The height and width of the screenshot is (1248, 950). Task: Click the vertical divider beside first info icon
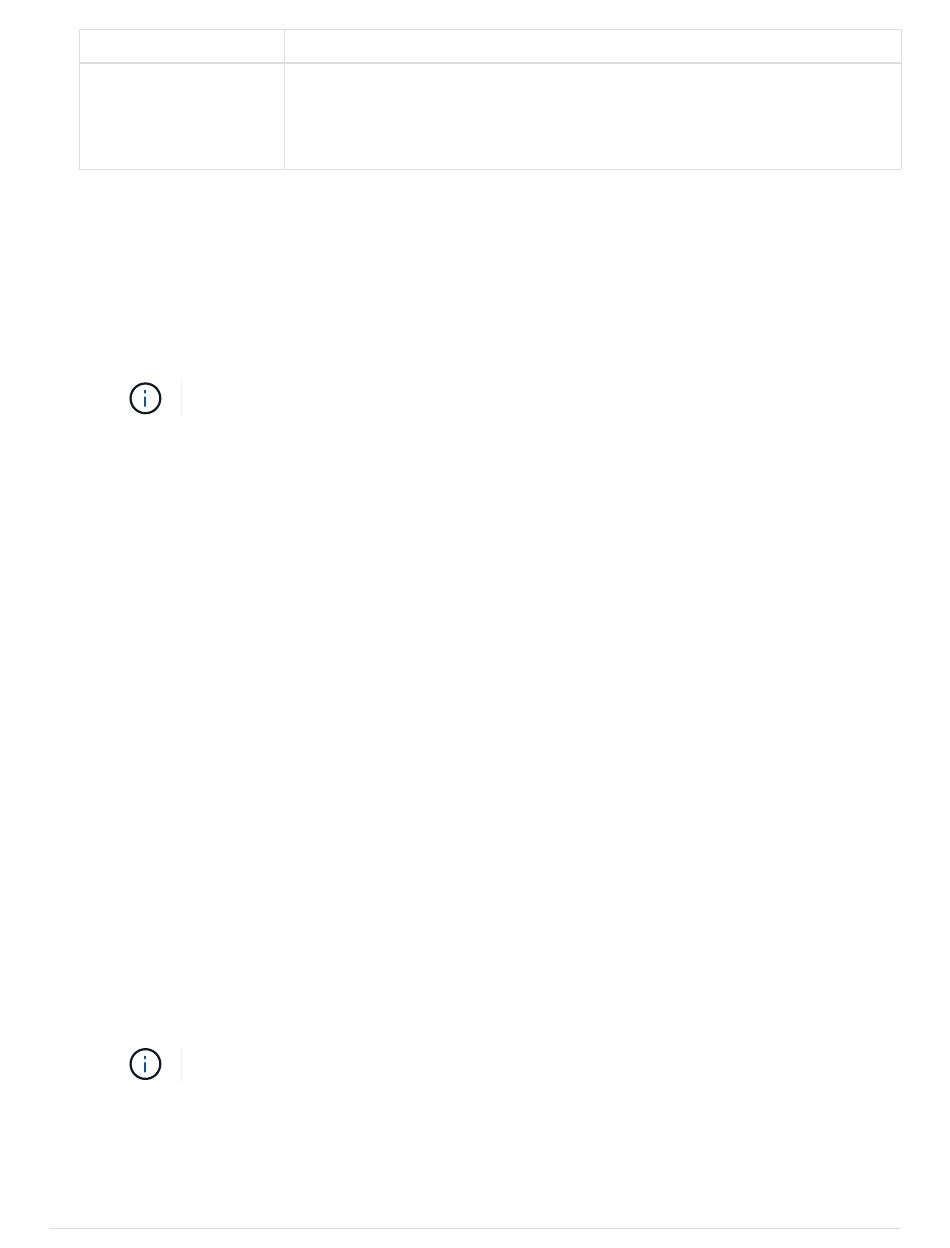(x=181, y=398)
